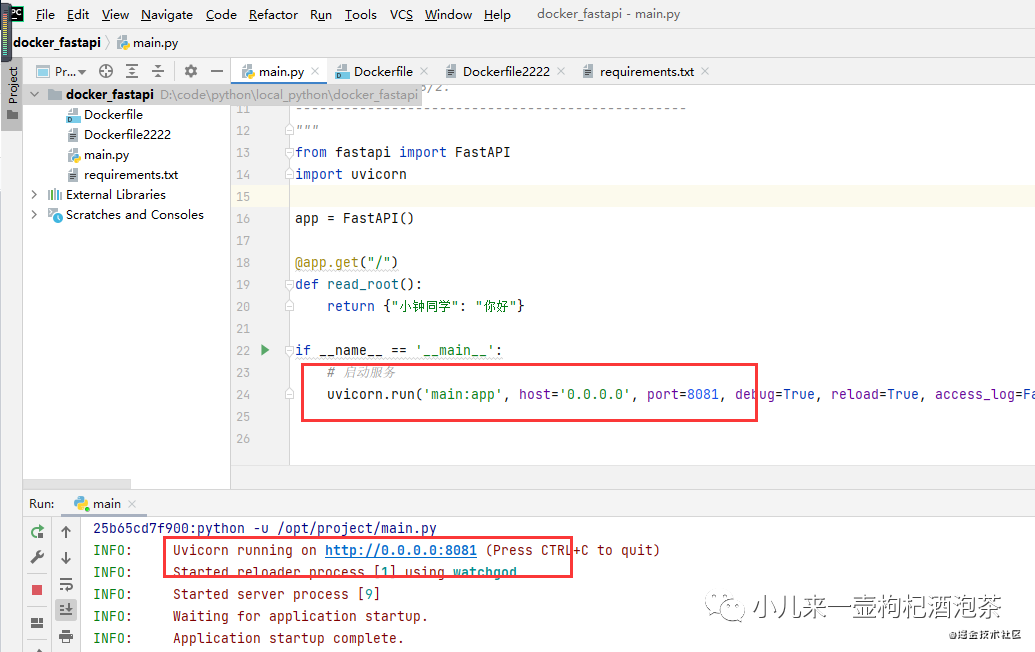This screenshot has width=1035, height=652.
Task: Close the Dockerfile2222 editor tab
Action: 561,71
